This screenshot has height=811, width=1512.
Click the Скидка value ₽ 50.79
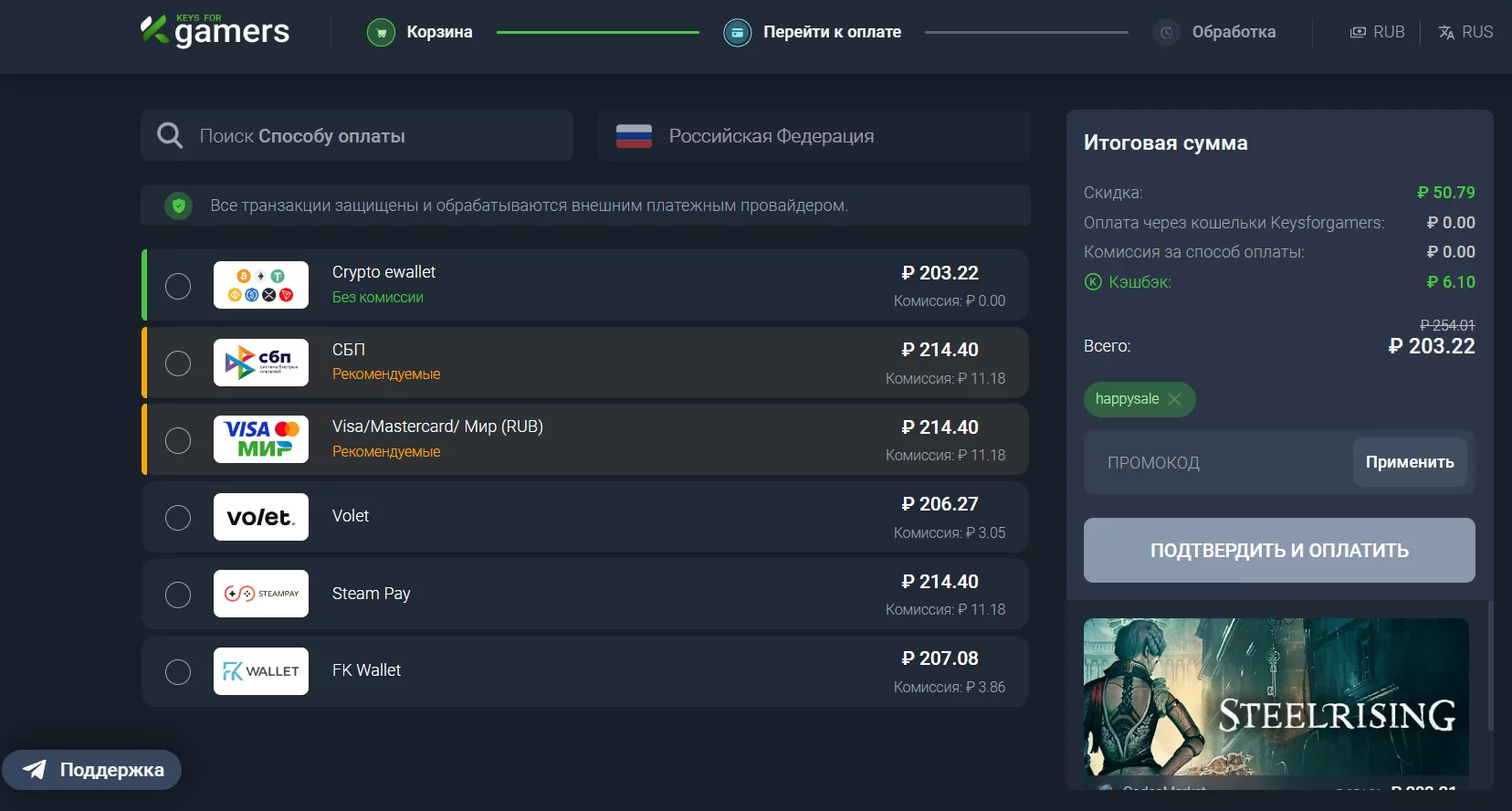tap(1445, 193)
